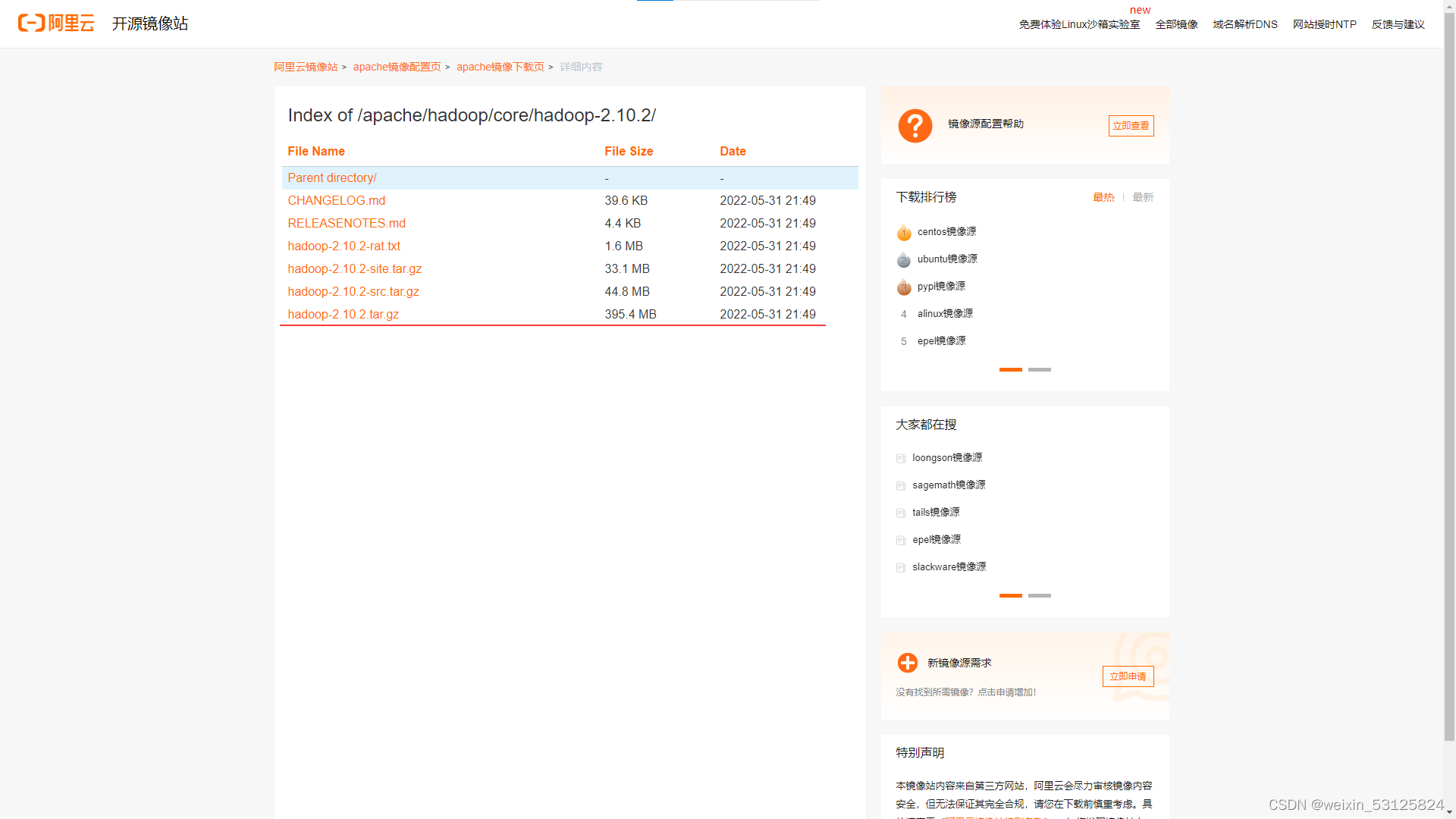
Task: Click the document icon next to tails镜像源
Action: coord(901,513)
